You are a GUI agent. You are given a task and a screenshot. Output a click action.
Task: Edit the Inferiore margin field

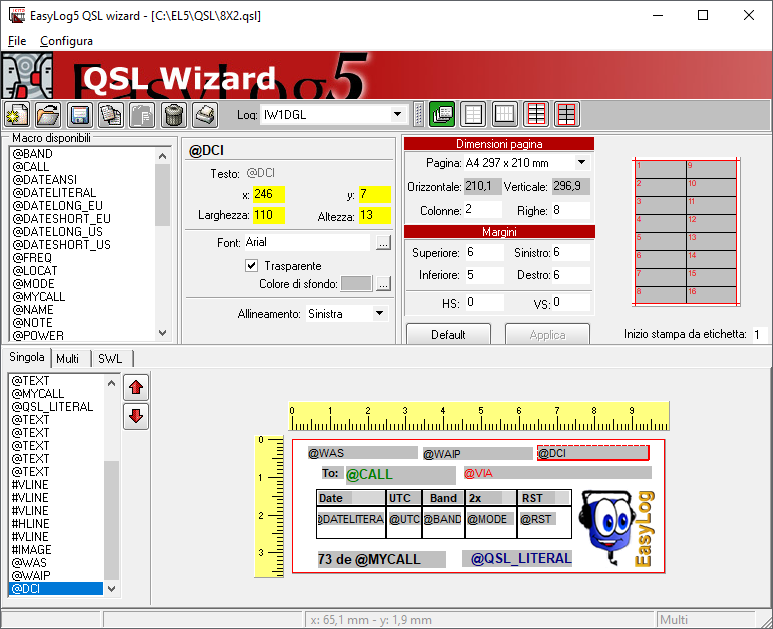485,275
